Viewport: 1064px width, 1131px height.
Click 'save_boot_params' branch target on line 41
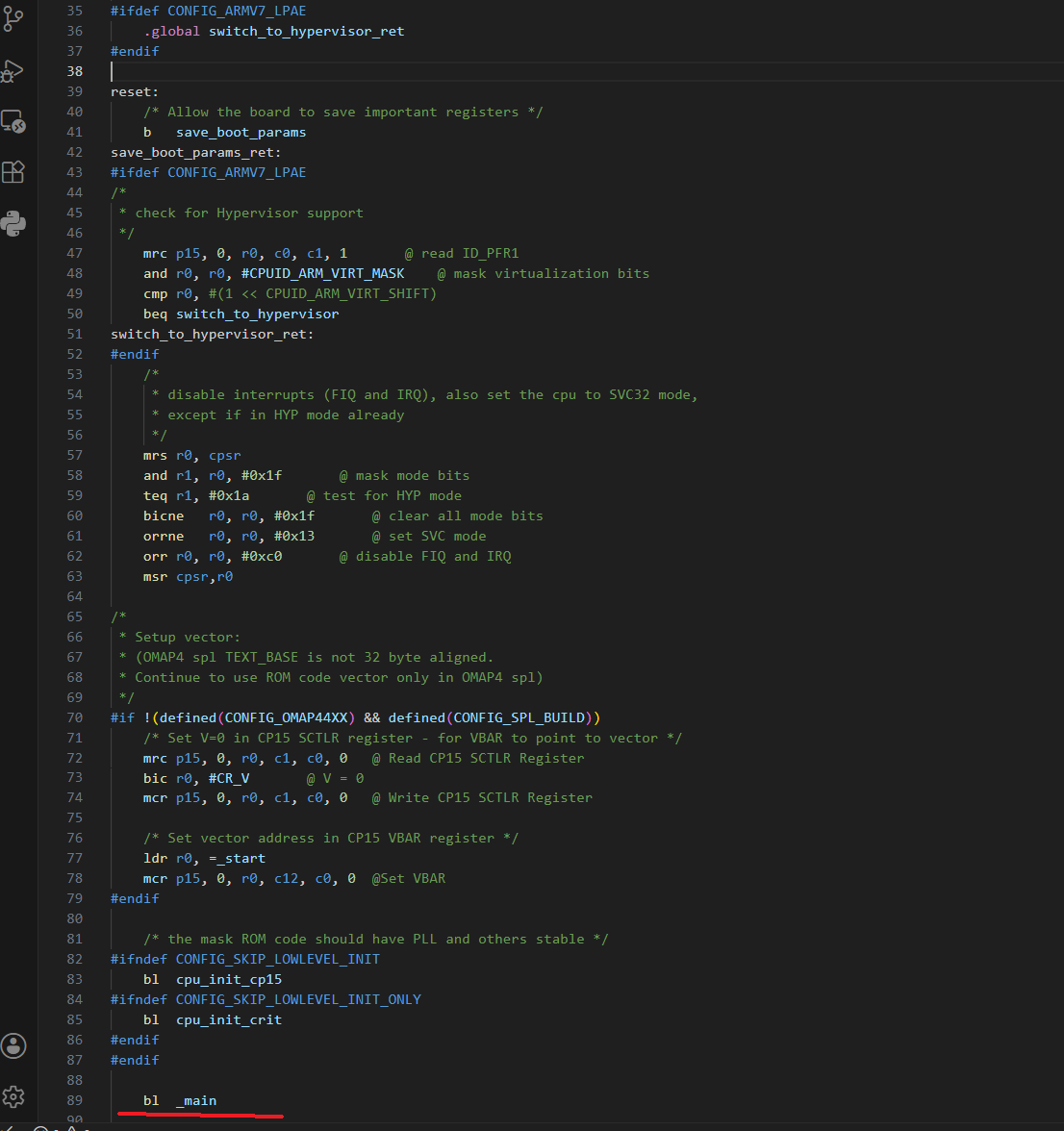(x=241, y=132)
